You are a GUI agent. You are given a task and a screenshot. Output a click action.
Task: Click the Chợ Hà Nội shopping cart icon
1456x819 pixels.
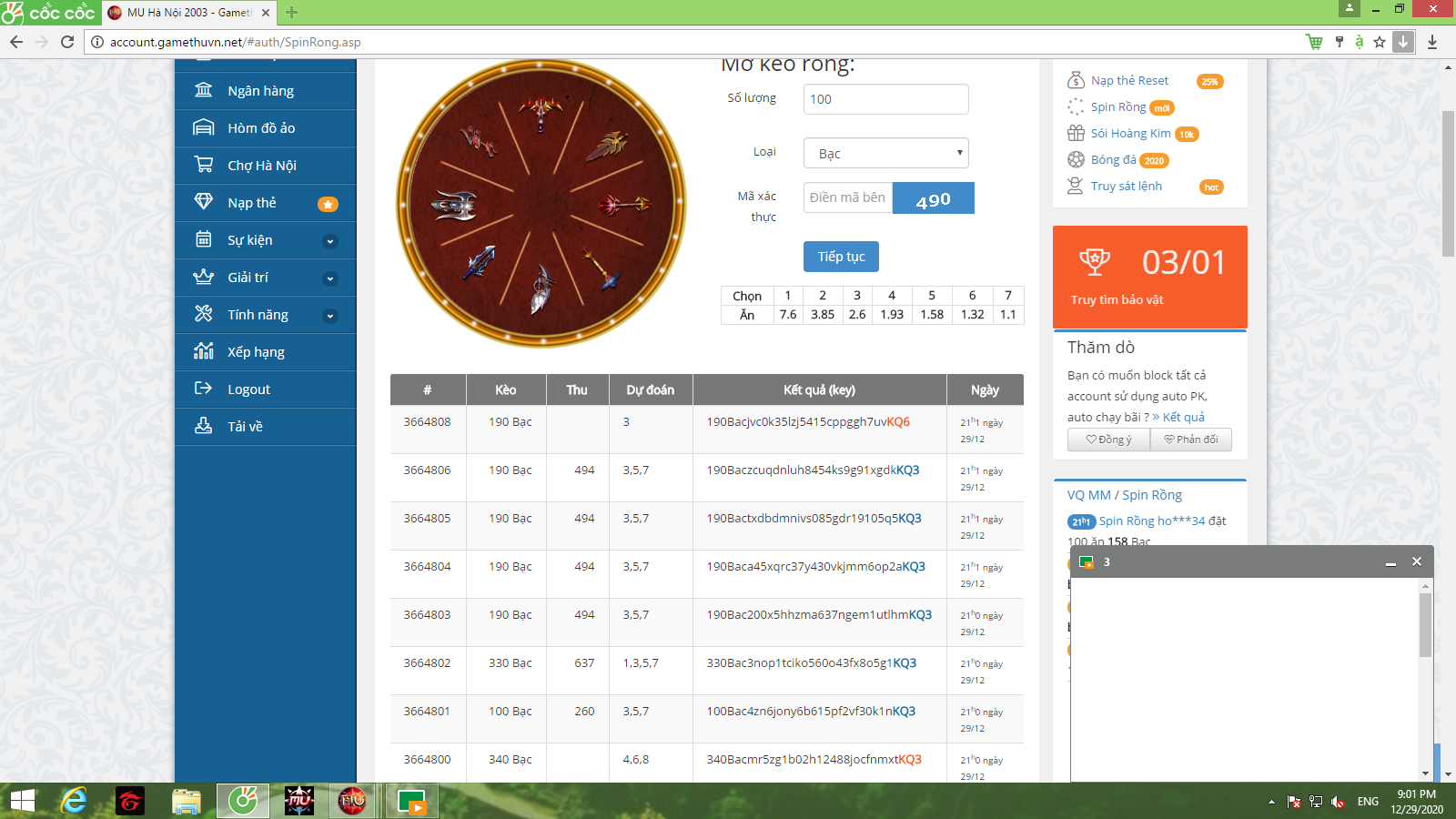click(x=204, y=165)
